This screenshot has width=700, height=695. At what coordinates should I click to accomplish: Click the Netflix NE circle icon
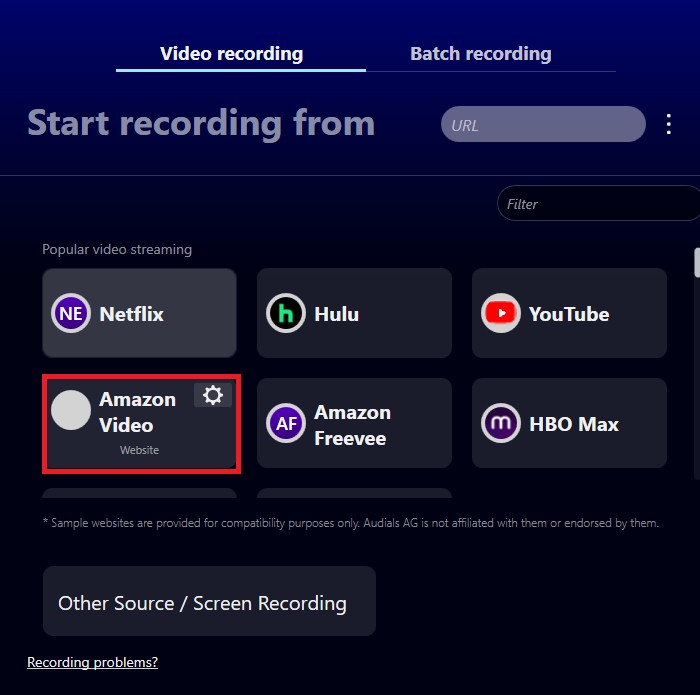click(71, 313)
